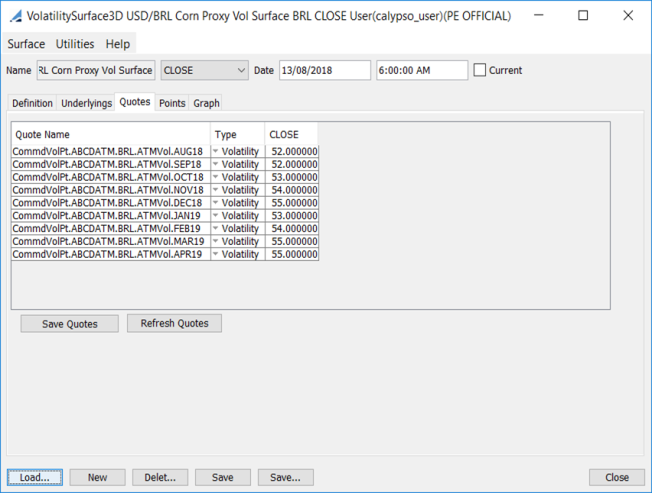652x493 pixels.
Task: Expand Type dropdown for JAN19 quote
Action: (215, 216)
